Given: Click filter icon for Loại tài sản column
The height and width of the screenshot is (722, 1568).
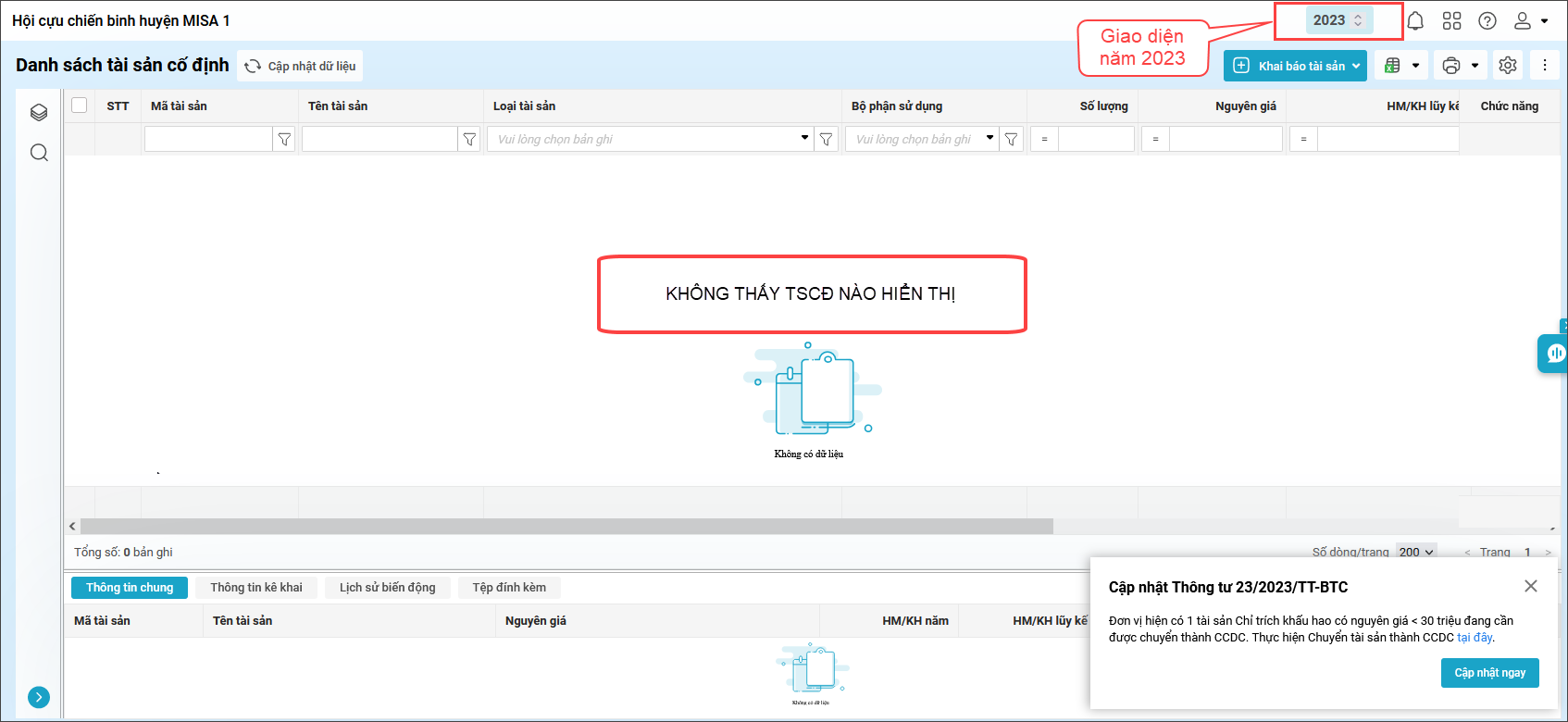Looking at the screenshot, I should click(x=826, y=139).
